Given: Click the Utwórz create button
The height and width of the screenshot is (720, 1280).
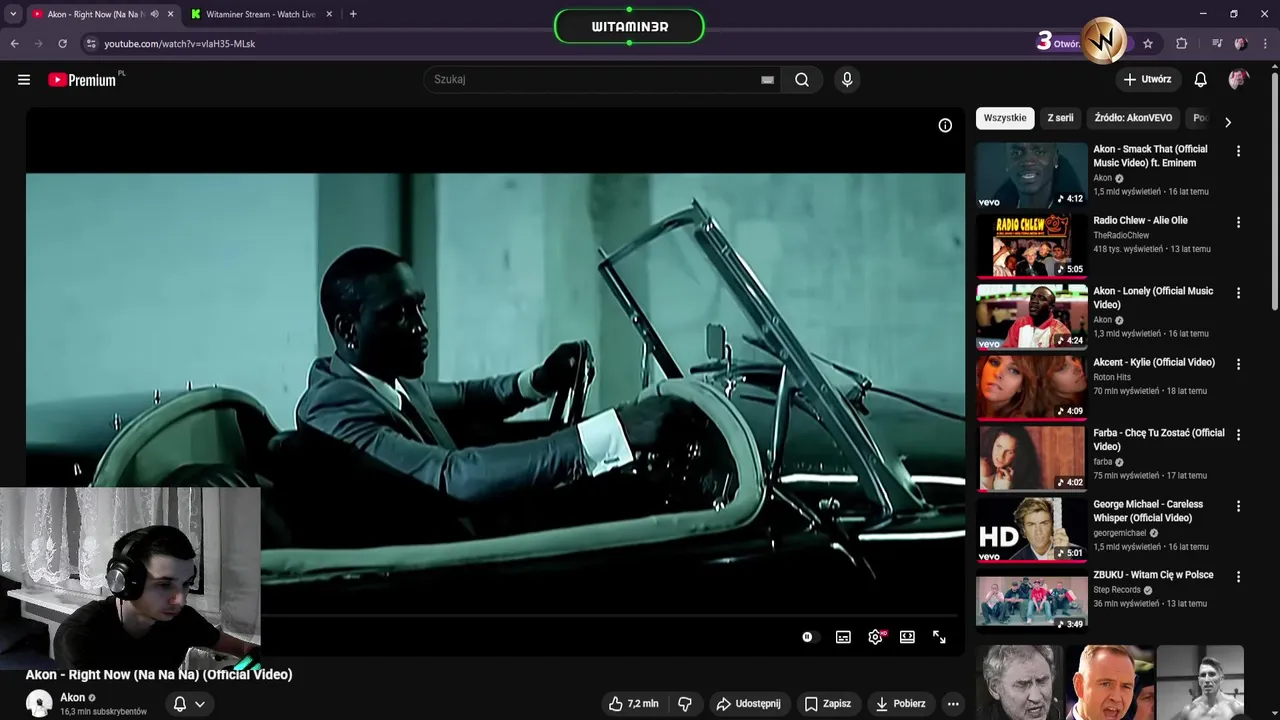Looking at the screenshot, I should pyautogui.click(x=1147, y=80).
